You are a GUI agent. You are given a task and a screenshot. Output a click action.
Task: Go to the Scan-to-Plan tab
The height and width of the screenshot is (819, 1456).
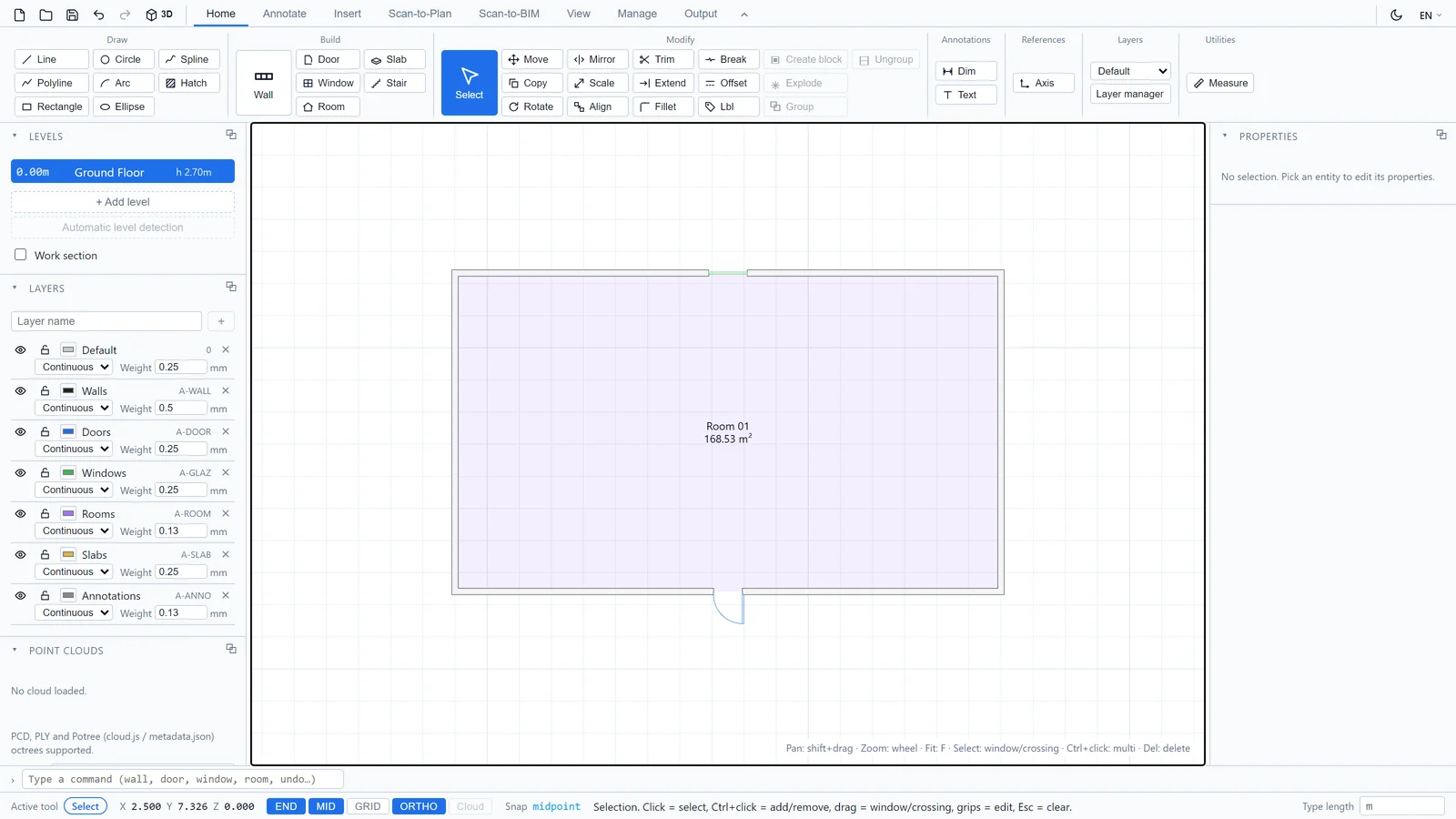[420, 14]
